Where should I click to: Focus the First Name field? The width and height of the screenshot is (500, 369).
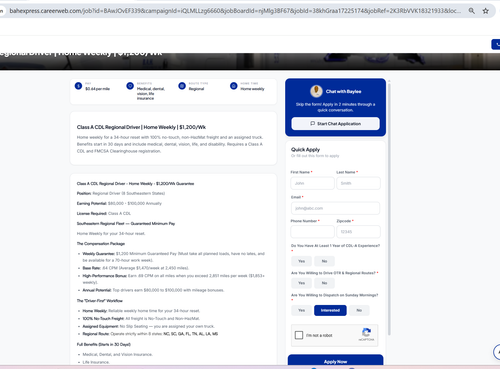[312, 183]
